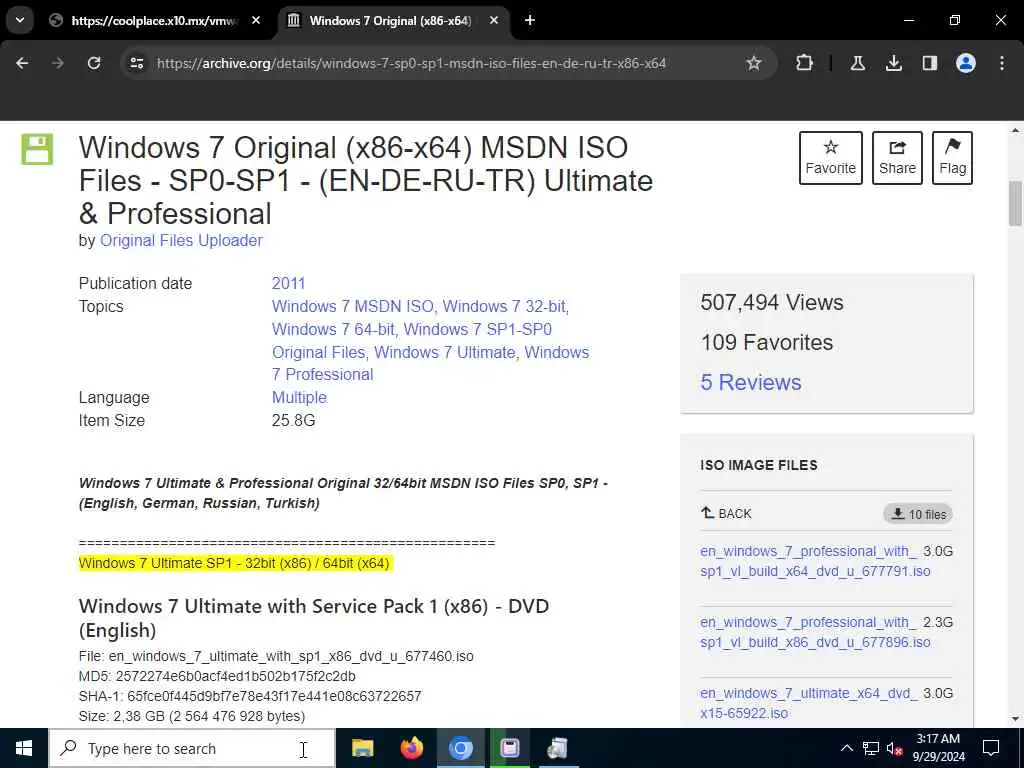This screenshot has width=1024, height=768.
Task: Open Original Files Uploader profile link
Action: click(x=181, y=240)
